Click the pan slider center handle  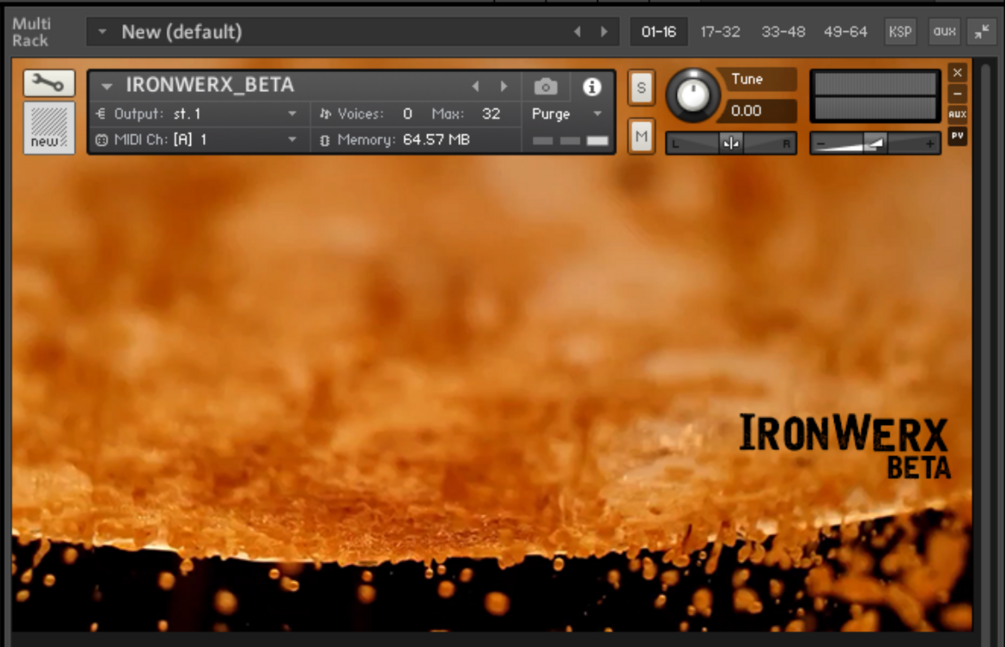point(731,144)
